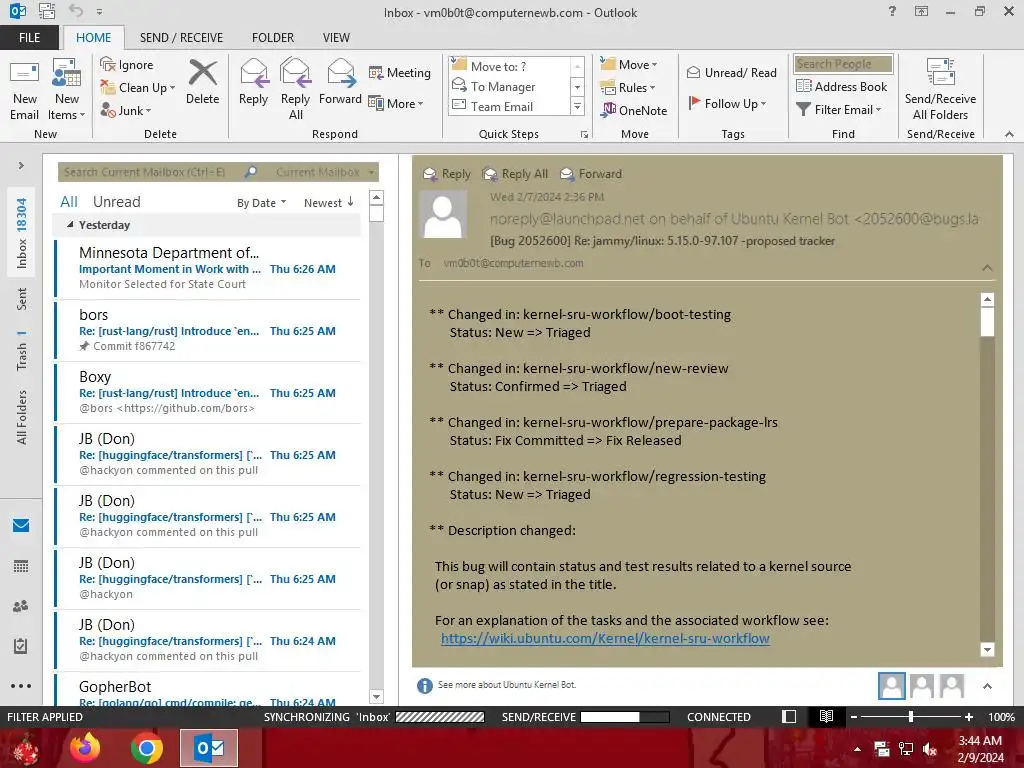Switch to the FOLDER tab
The height and width of the screenshot is (768, 1024).
coord(273,38)
